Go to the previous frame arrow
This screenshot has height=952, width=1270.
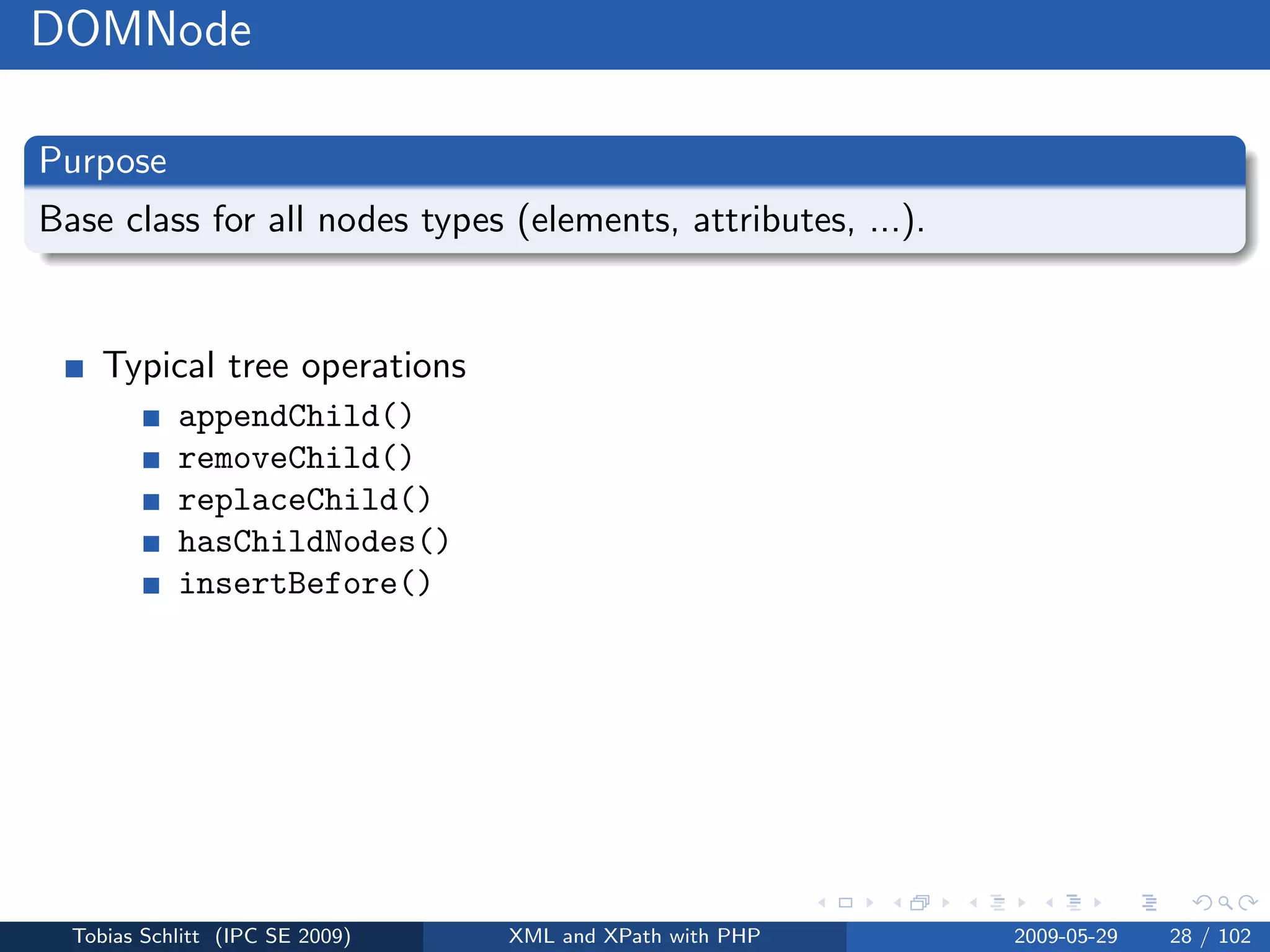(897, 903)
